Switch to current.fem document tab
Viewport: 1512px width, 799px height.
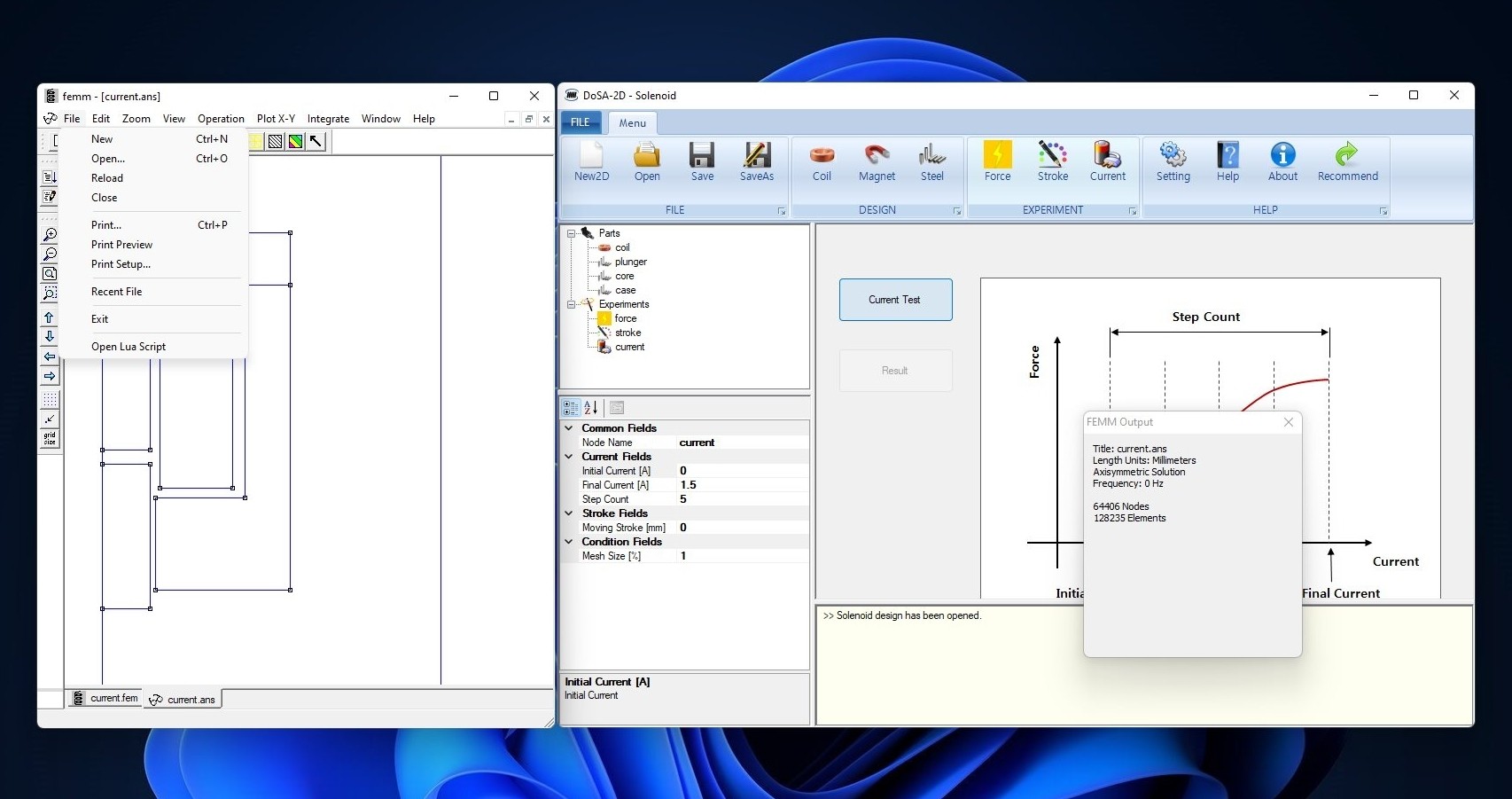click(106, 699)
